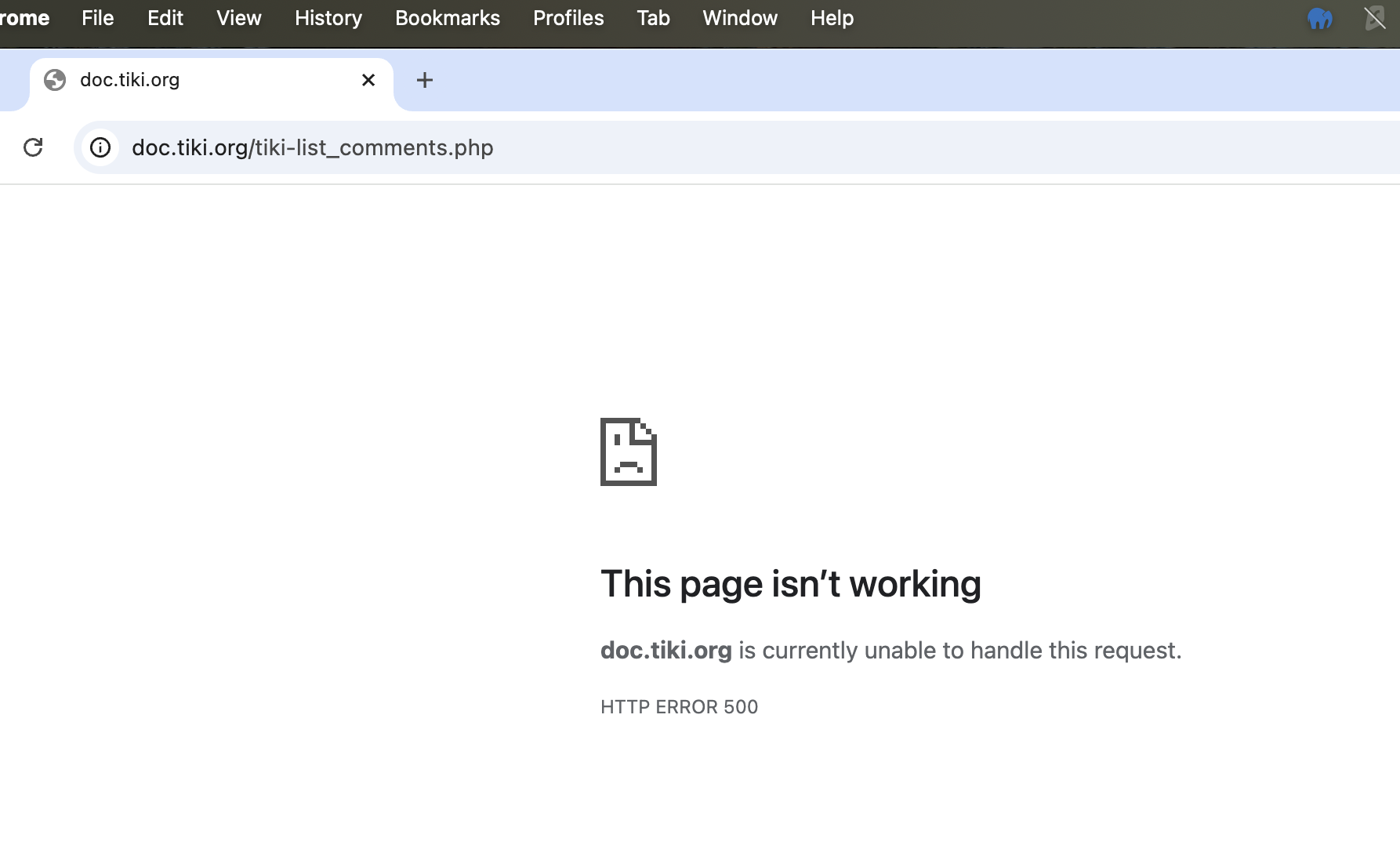The width and height of the screenshot is (1400, 867).
Task: View site information icon in address bar
Action: coord(100,147)
